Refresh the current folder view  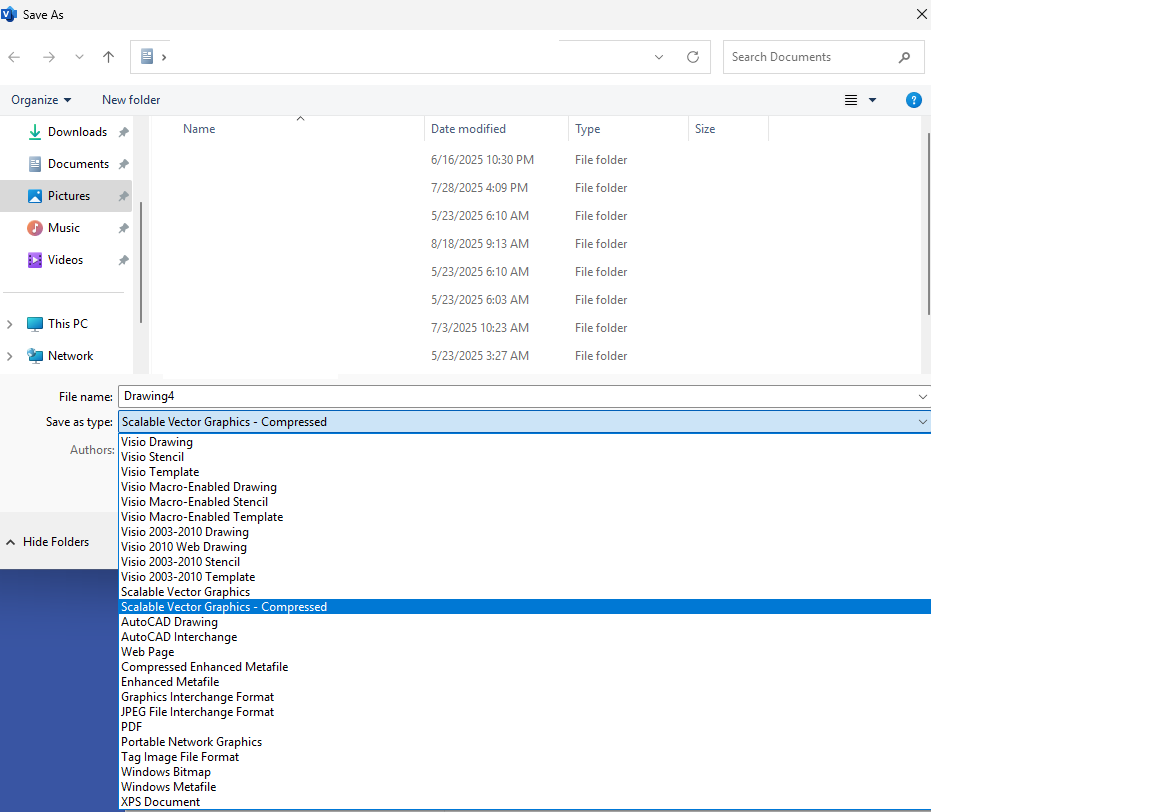tap(693, 57)
